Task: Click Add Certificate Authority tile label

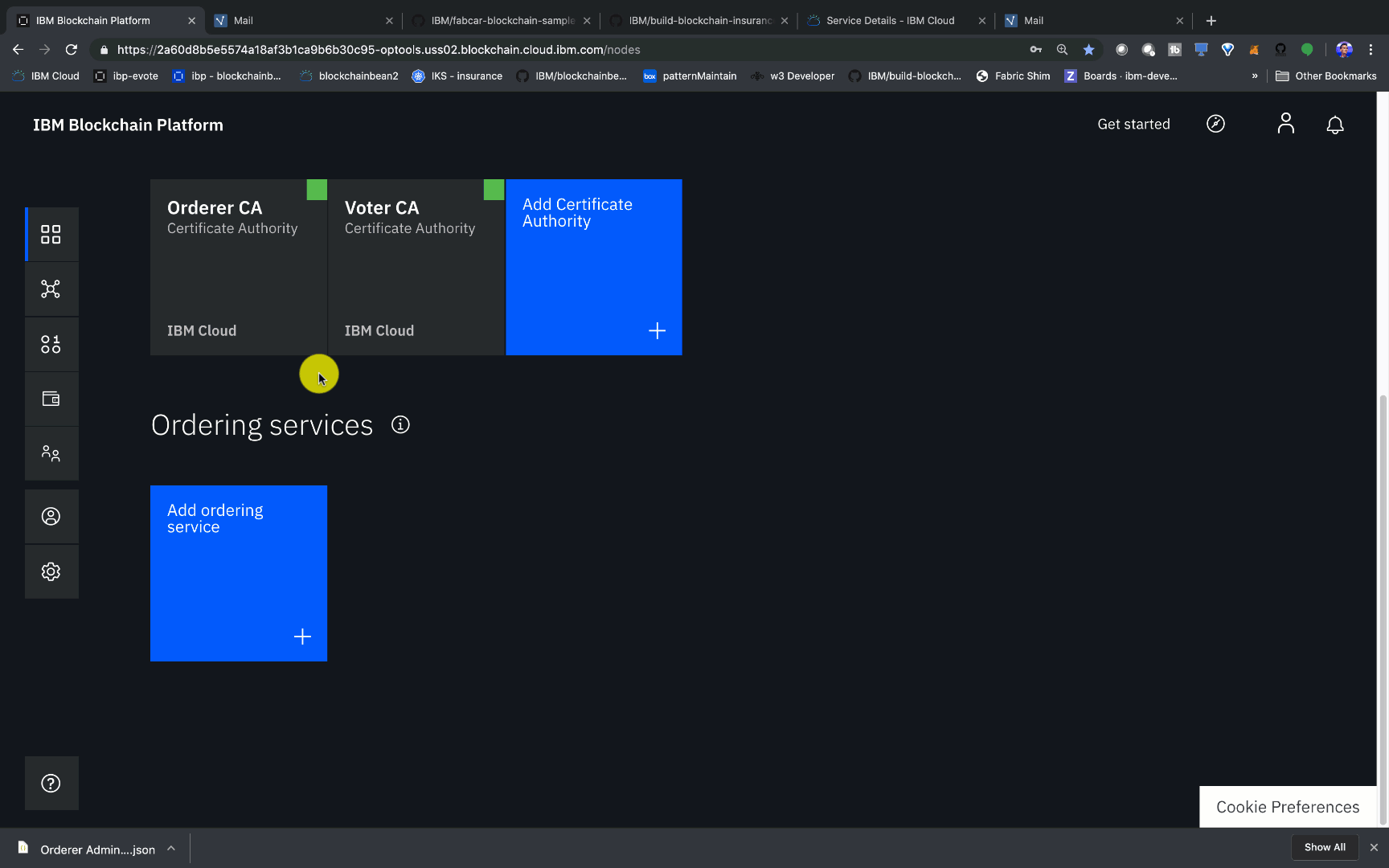Action: [577, 213]
